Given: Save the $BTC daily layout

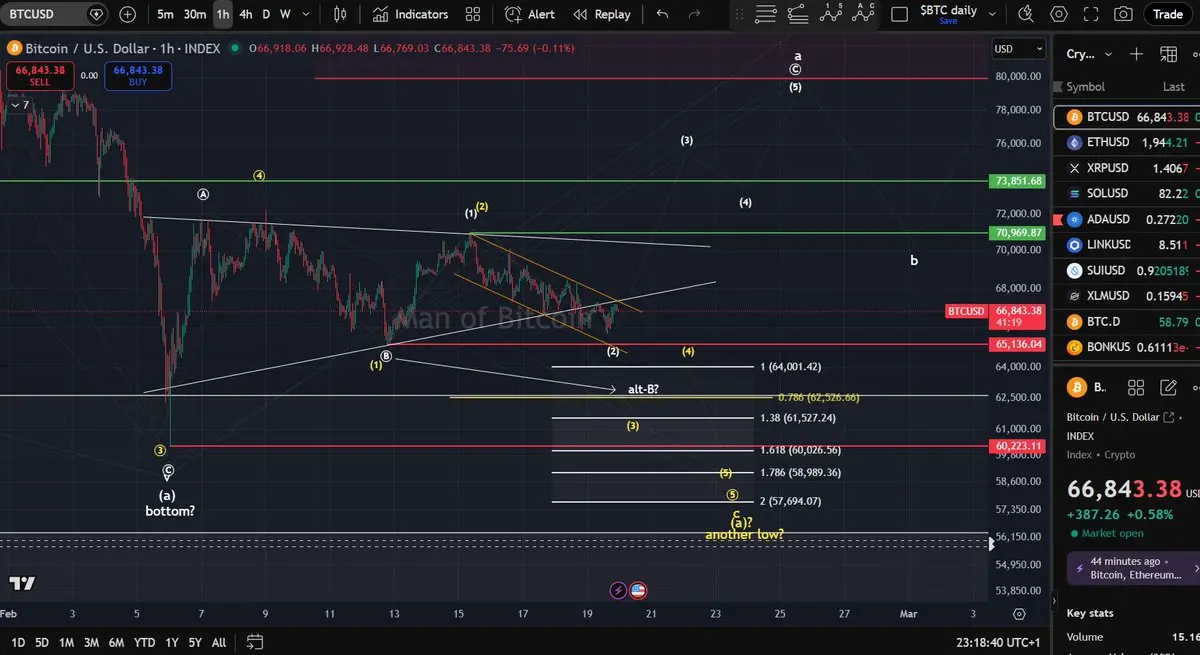Looking at the screenshot, I should click(x=948, y=21).
